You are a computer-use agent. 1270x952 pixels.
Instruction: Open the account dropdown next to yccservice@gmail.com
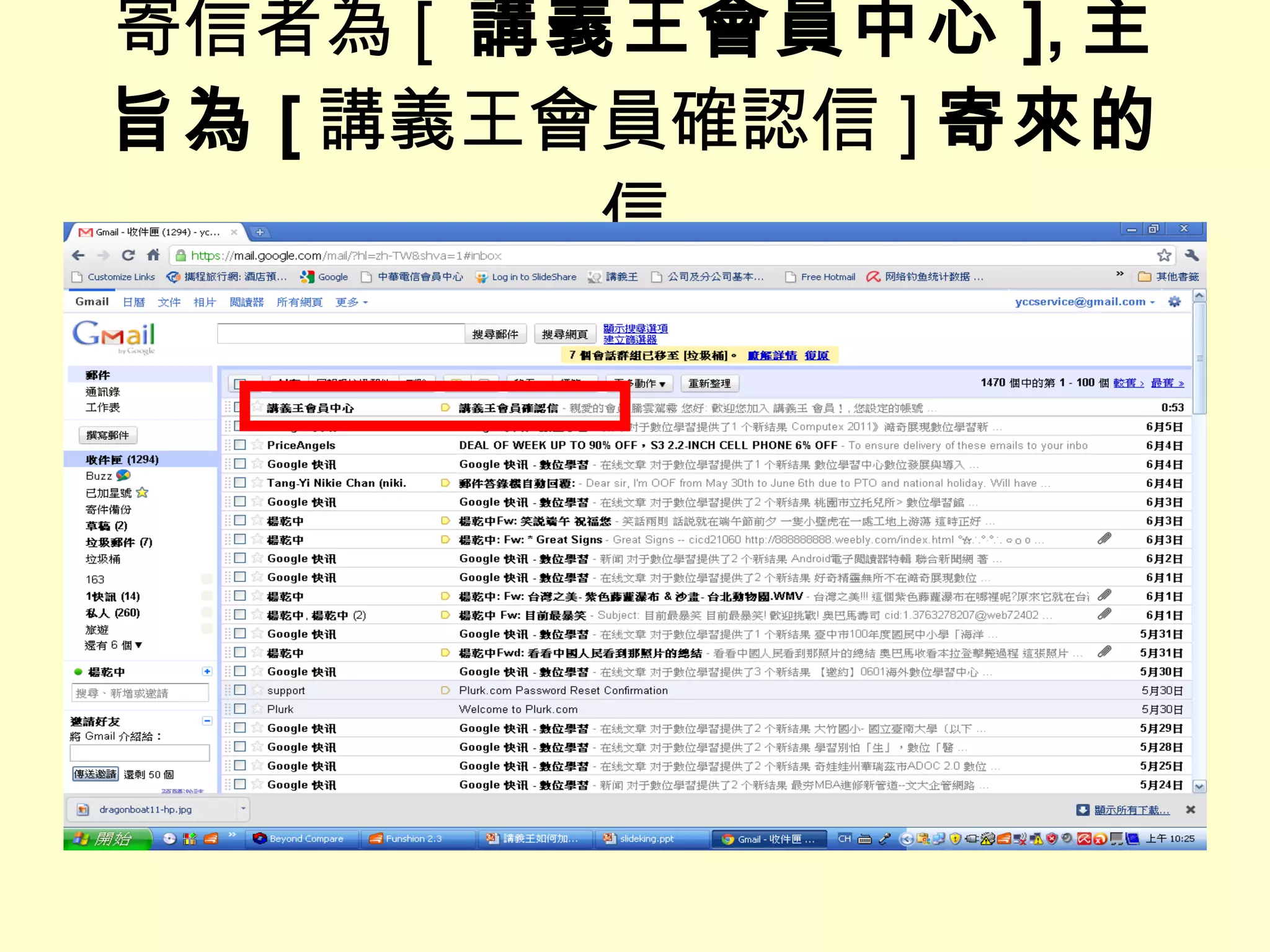coord(1152,302)
